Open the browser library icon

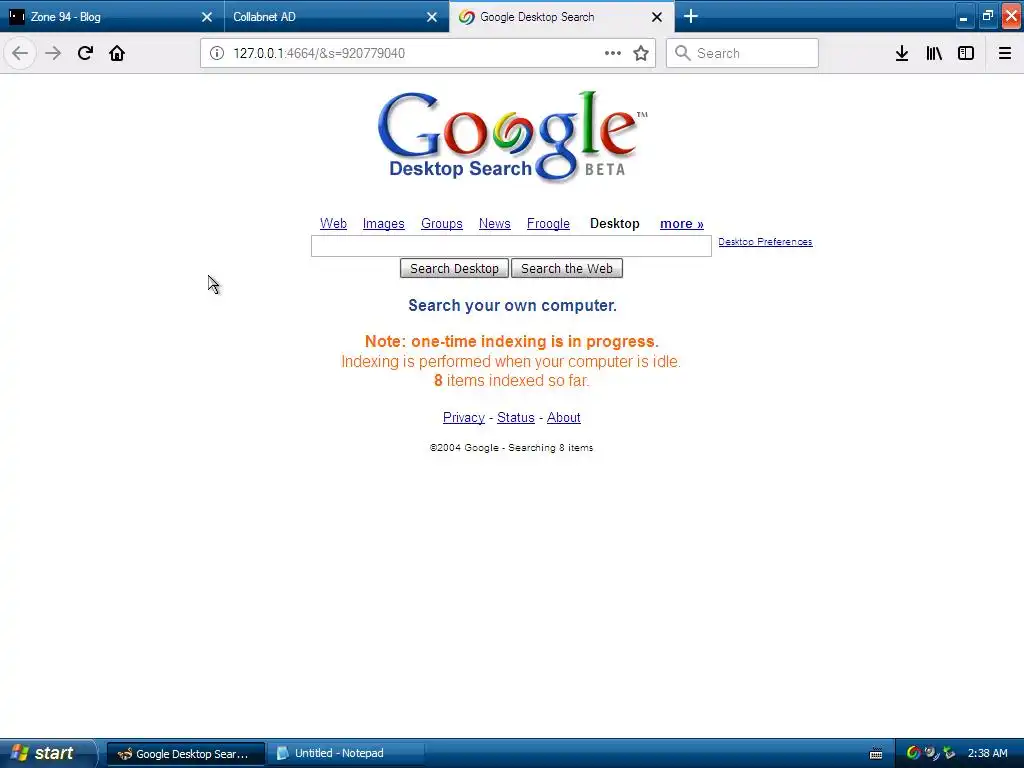[934, 53]
